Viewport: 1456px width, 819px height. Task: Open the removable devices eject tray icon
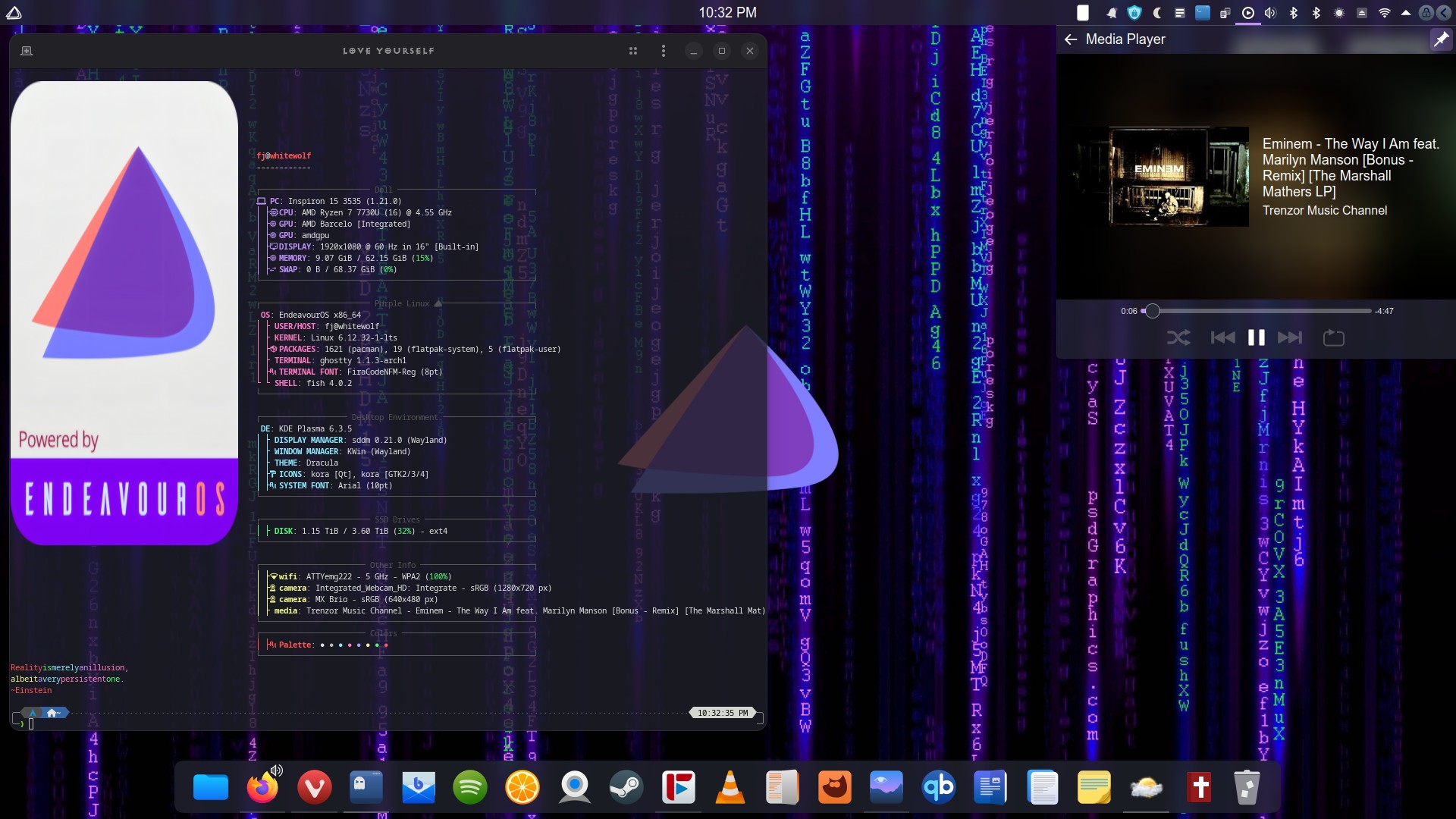(1362, 13)
